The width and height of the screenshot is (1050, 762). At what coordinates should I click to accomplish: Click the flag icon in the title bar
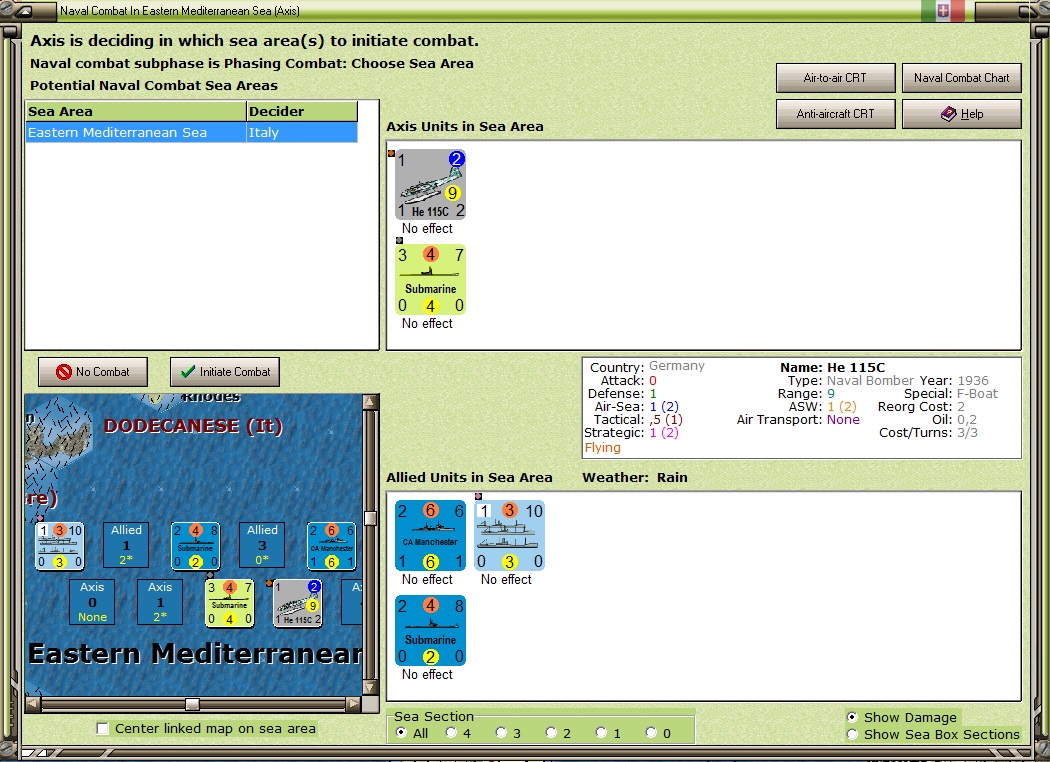point(943,11)
